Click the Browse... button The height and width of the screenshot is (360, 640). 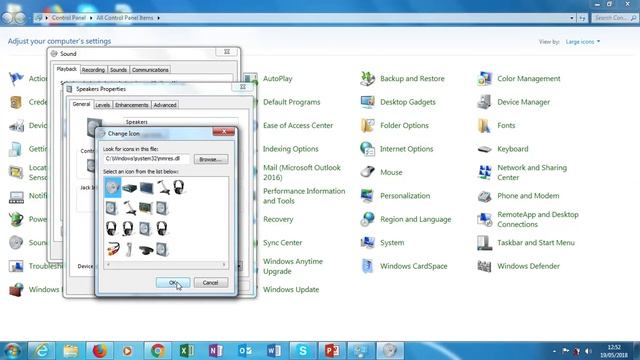211,159
